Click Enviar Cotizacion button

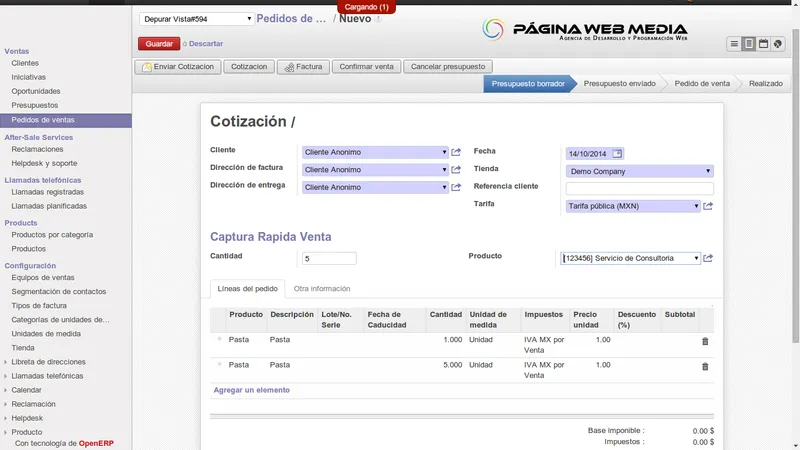[178, 67]
